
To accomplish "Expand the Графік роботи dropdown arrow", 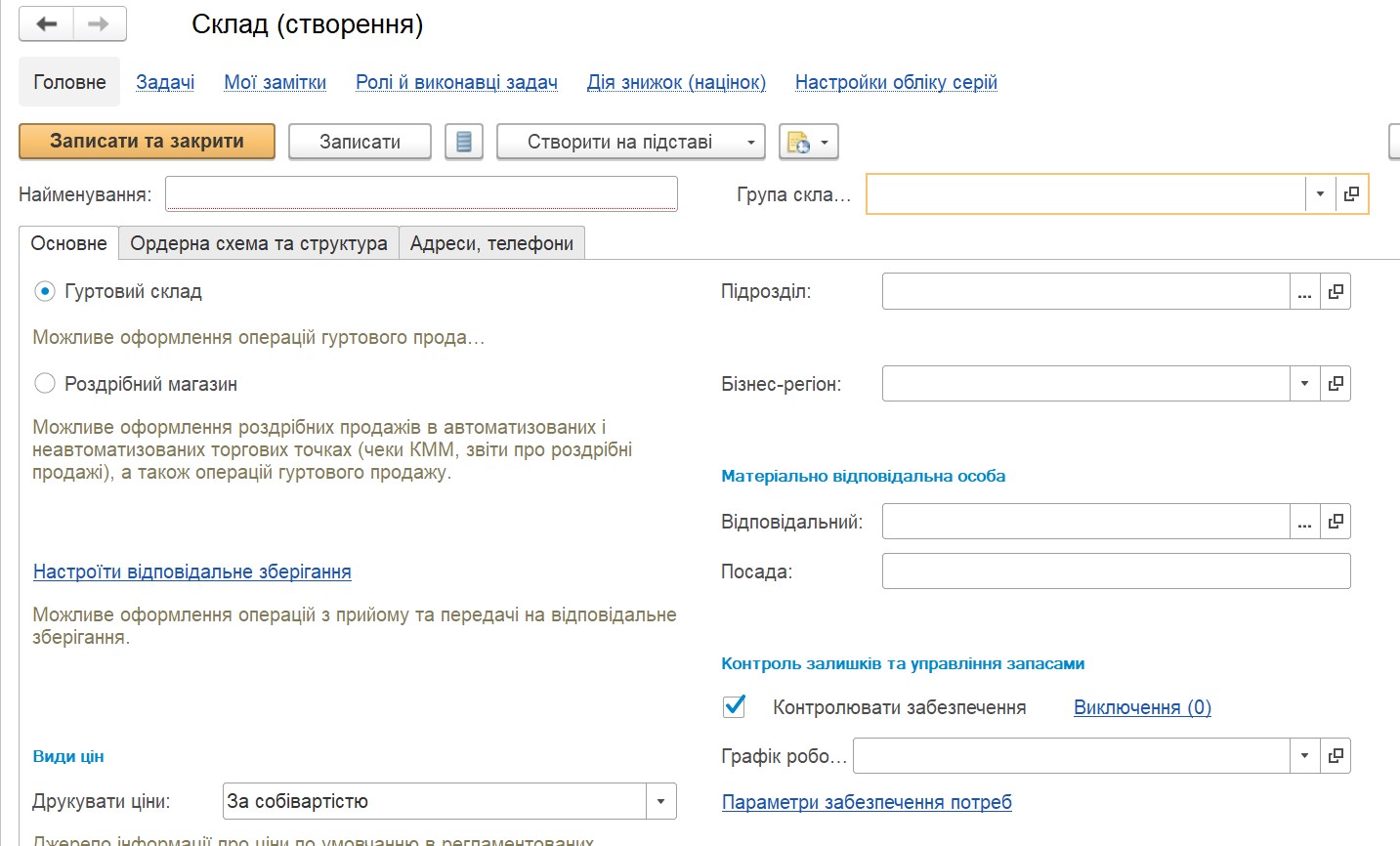I will point(1304,755).
